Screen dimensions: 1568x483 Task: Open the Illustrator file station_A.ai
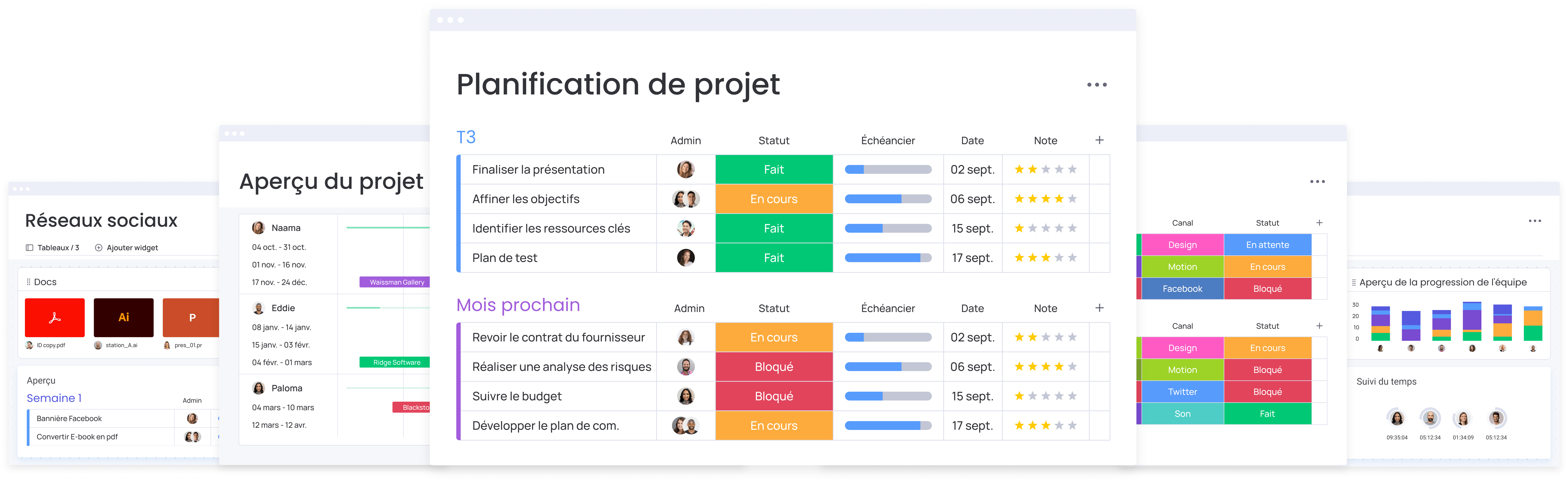[124, 318]
